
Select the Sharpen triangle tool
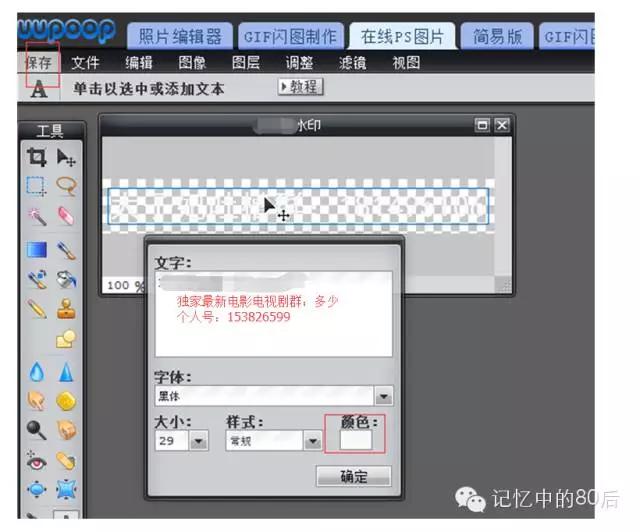point(66,372)
